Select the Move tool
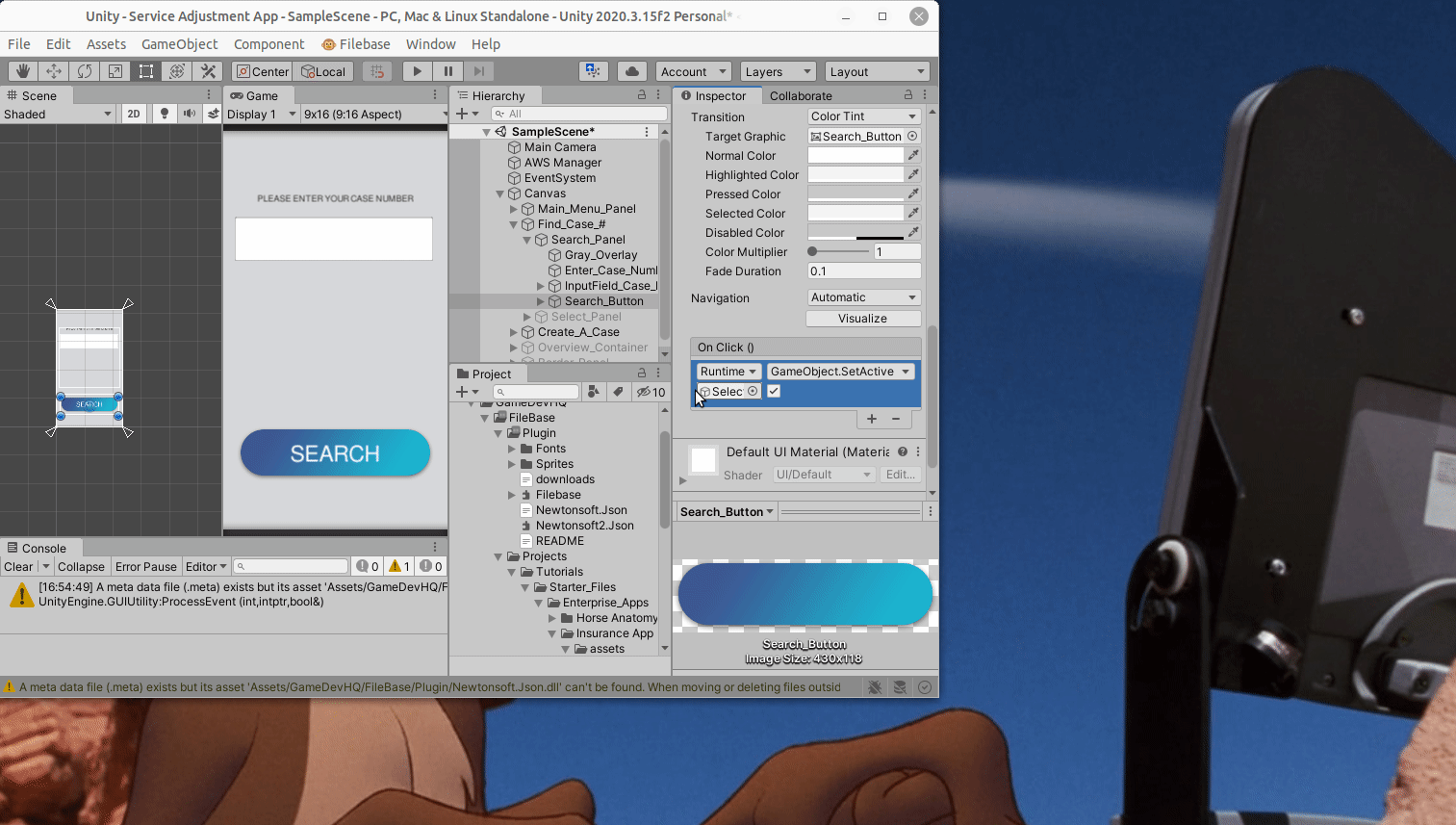The height and width of the screenshot is (825, 1456). [54, 71]
